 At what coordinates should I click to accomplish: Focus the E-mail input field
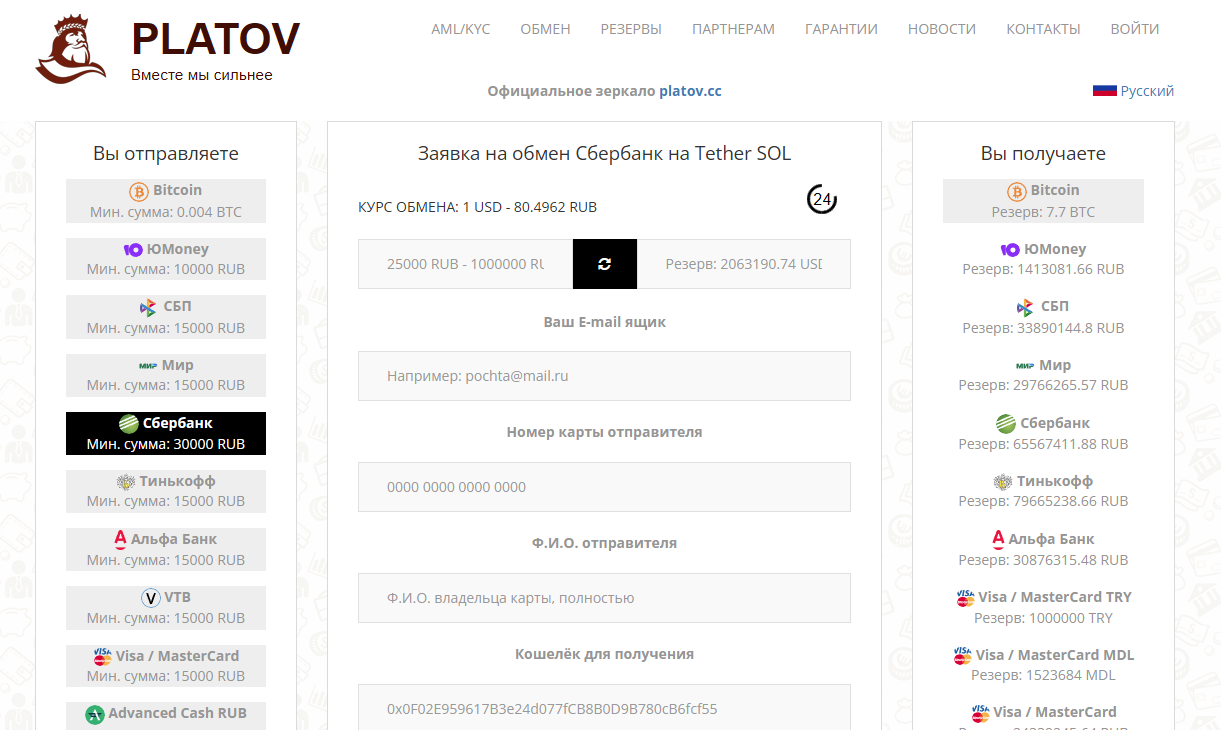(604, 376)
